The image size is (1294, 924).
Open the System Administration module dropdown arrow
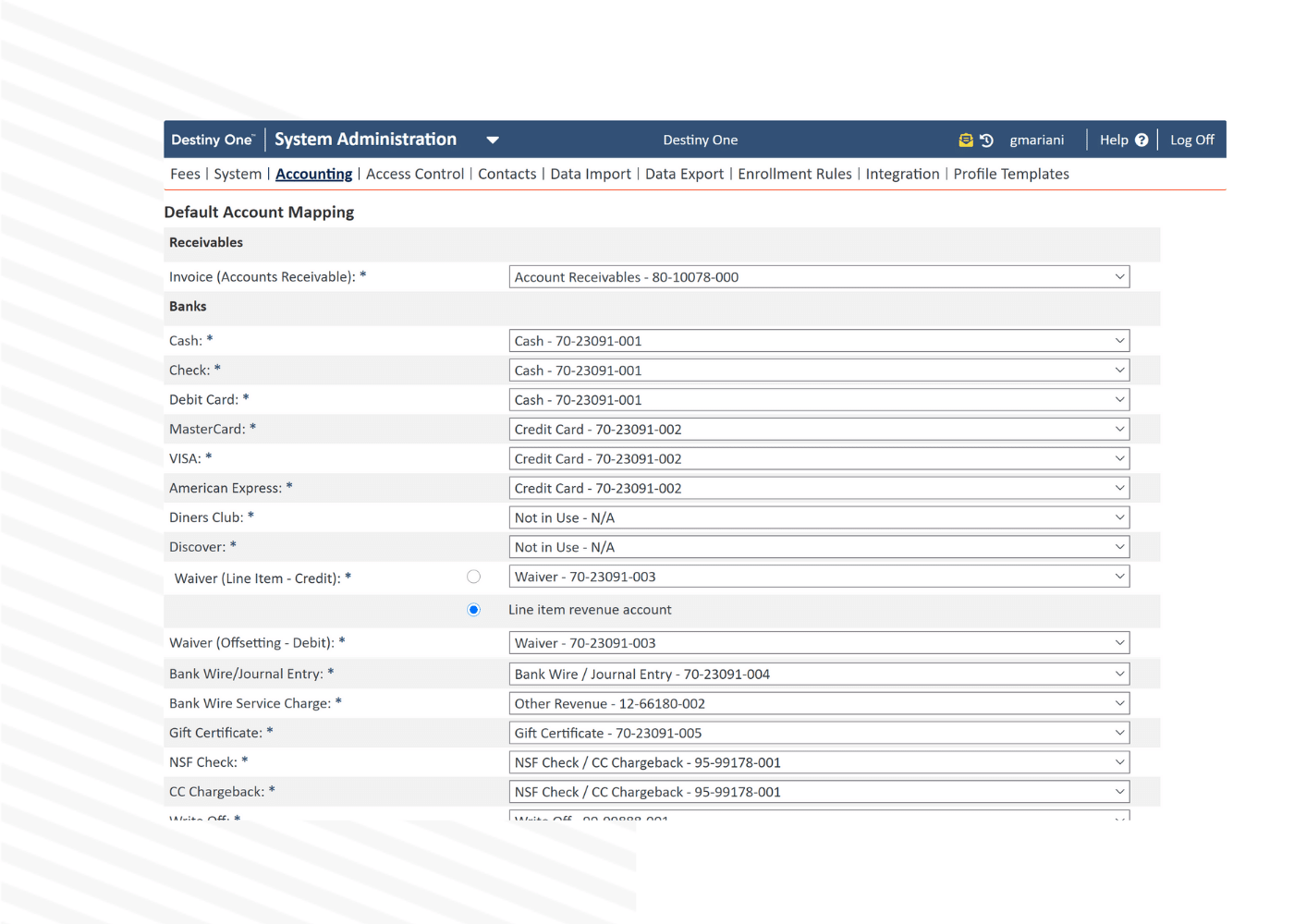493,140
